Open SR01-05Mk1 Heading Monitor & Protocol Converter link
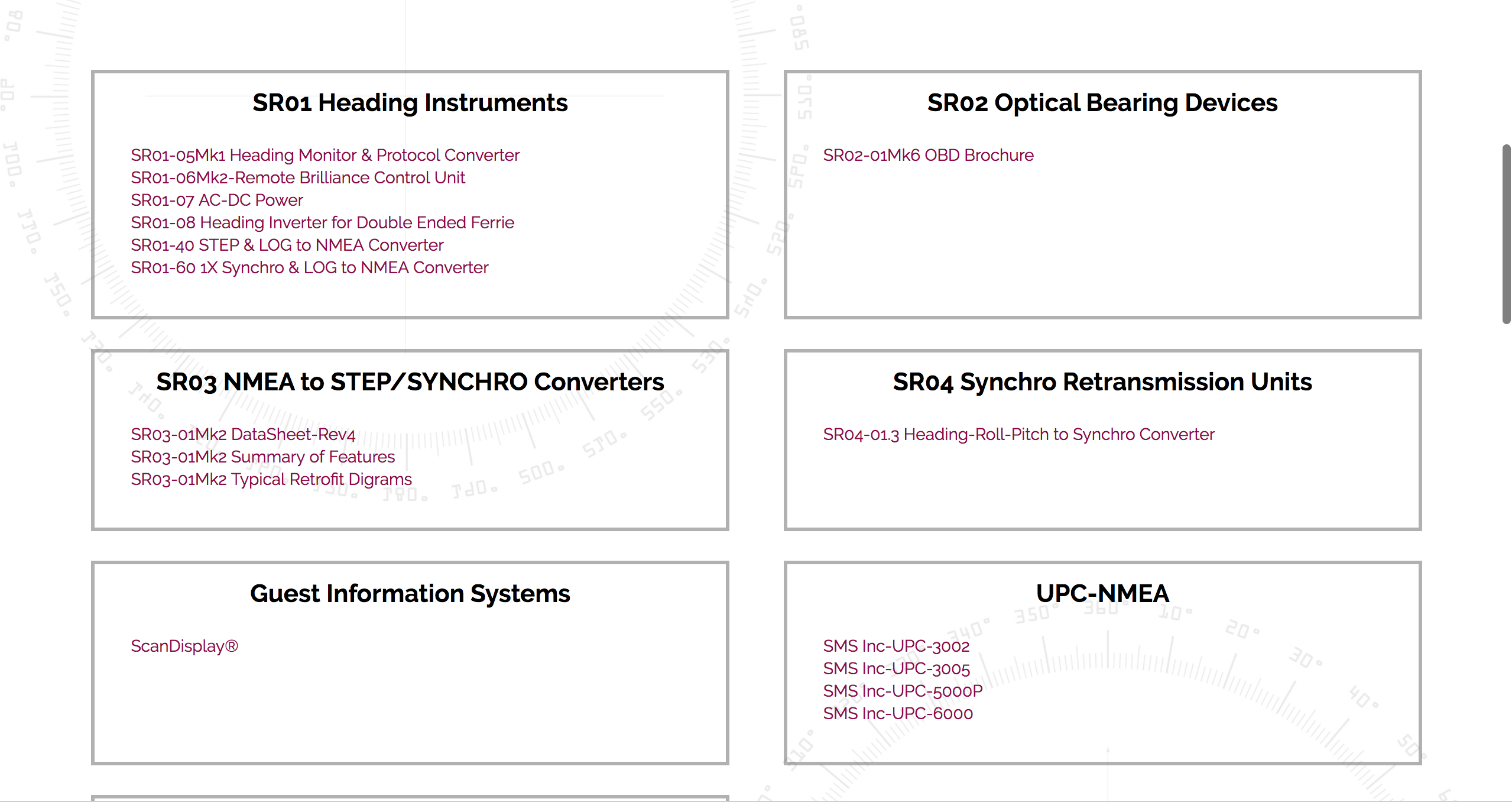This screenshot has height=802, width=1512. (x=325, y=155)
